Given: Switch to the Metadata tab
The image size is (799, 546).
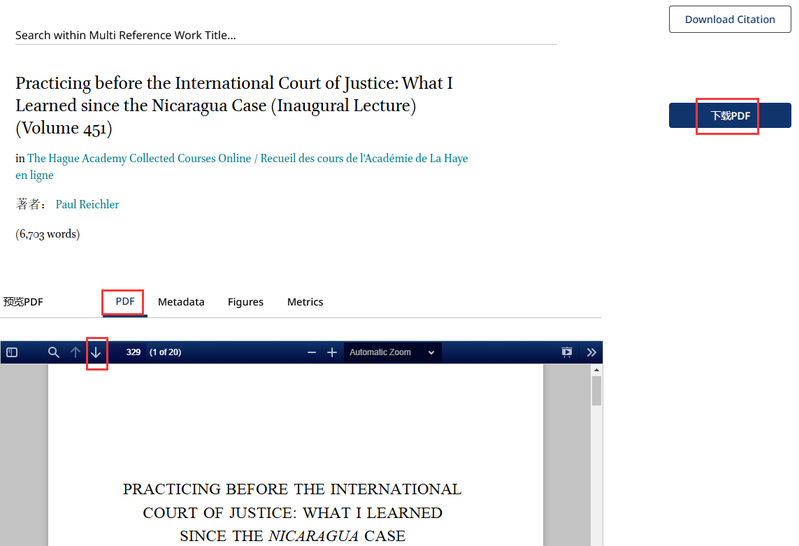Looking at the screenshot, I should tap(181, 302).
